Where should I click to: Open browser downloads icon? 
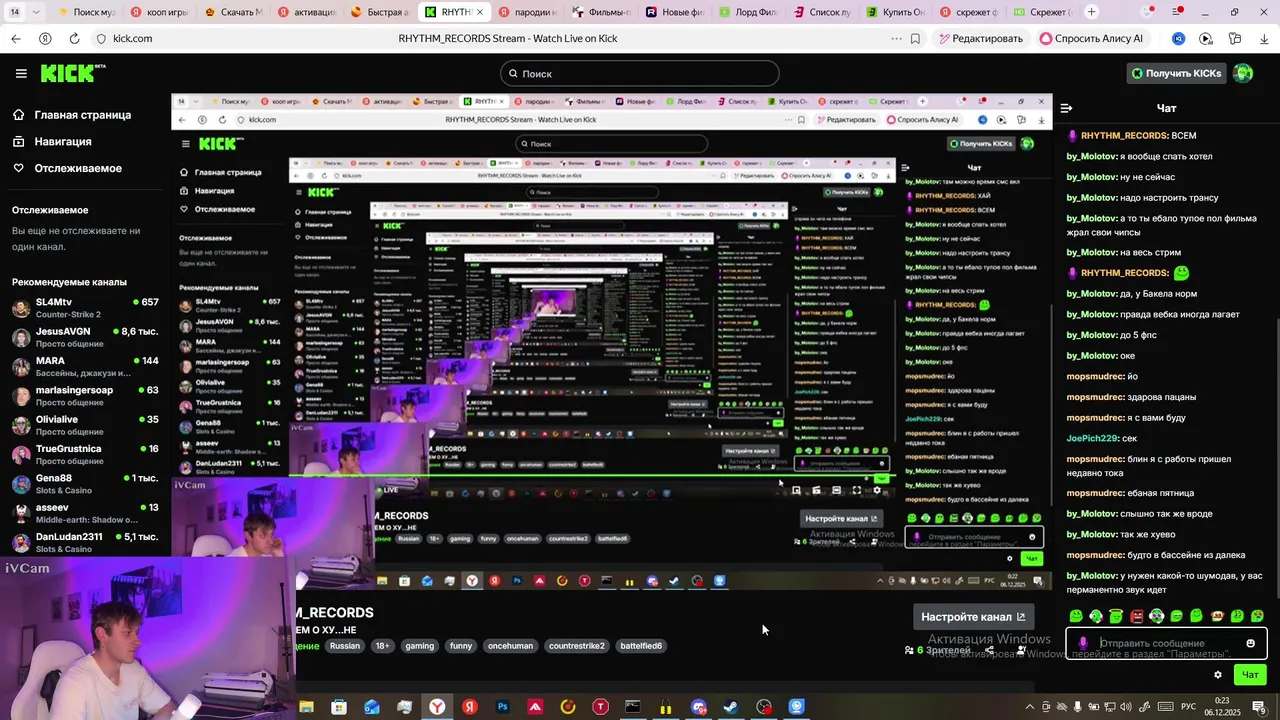pyautogui.click(x=1264, y=38)
